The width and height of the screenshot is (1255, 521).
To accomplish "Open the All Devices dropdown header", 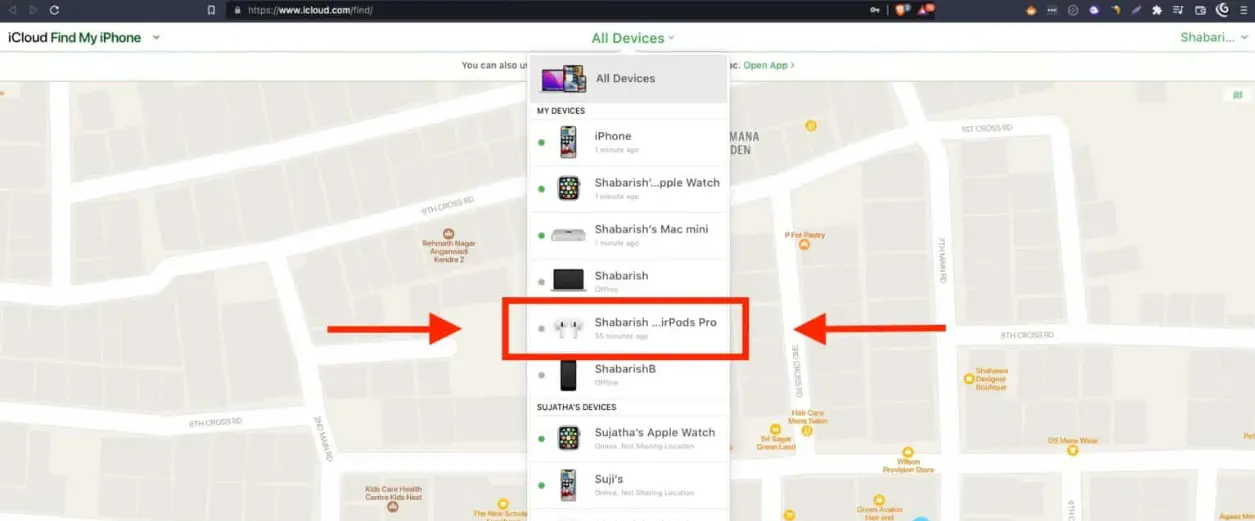I will point(633,38).
